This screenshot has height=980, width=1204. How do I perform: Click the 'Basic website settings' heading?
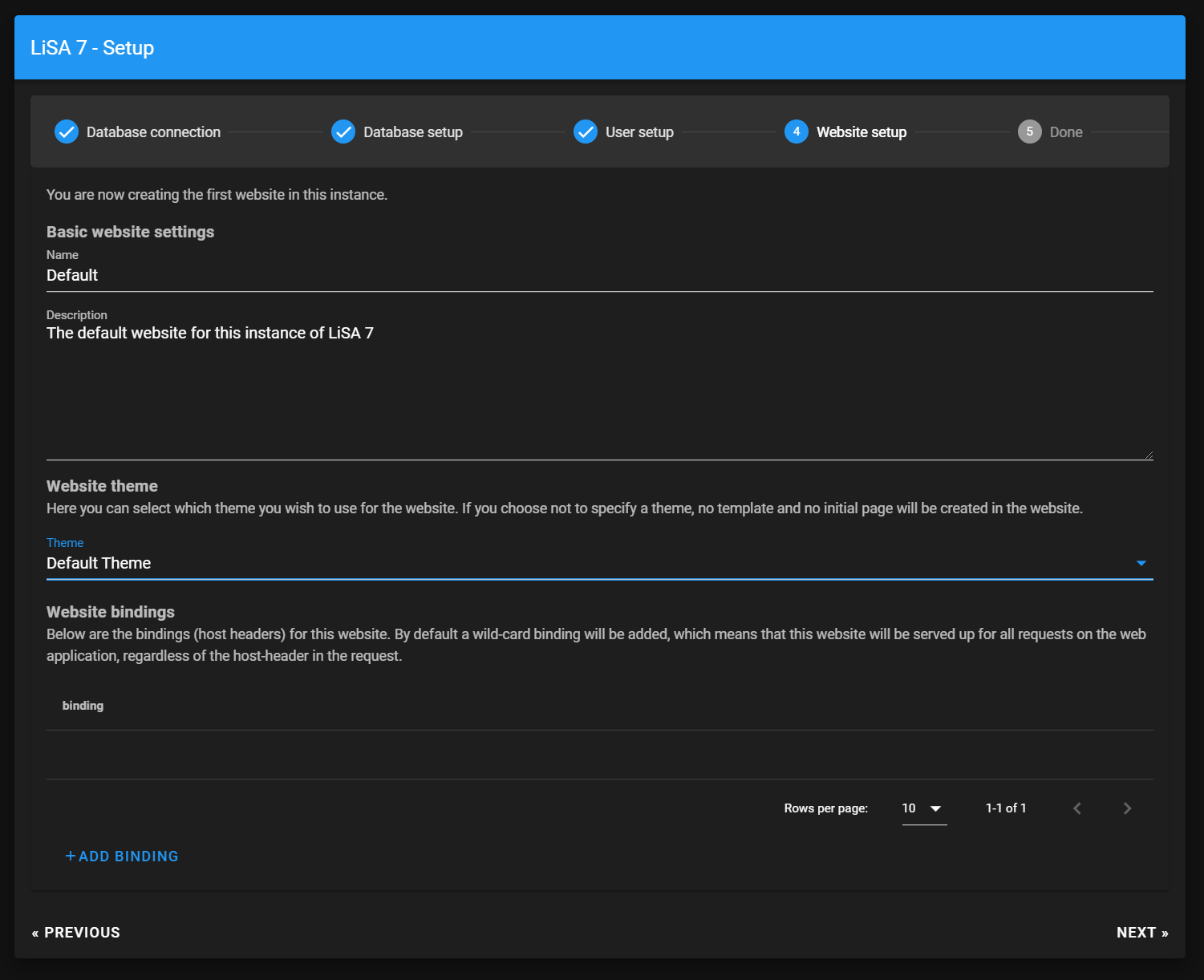(130, 232)
